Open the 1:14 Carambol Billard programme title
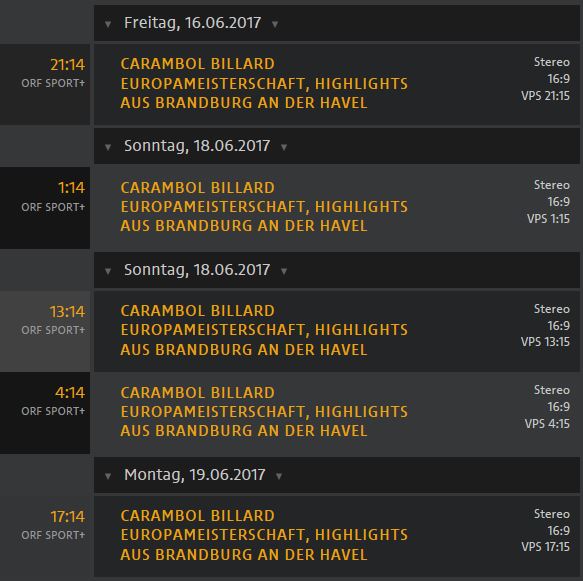The image size is (583, 581). 264,207
